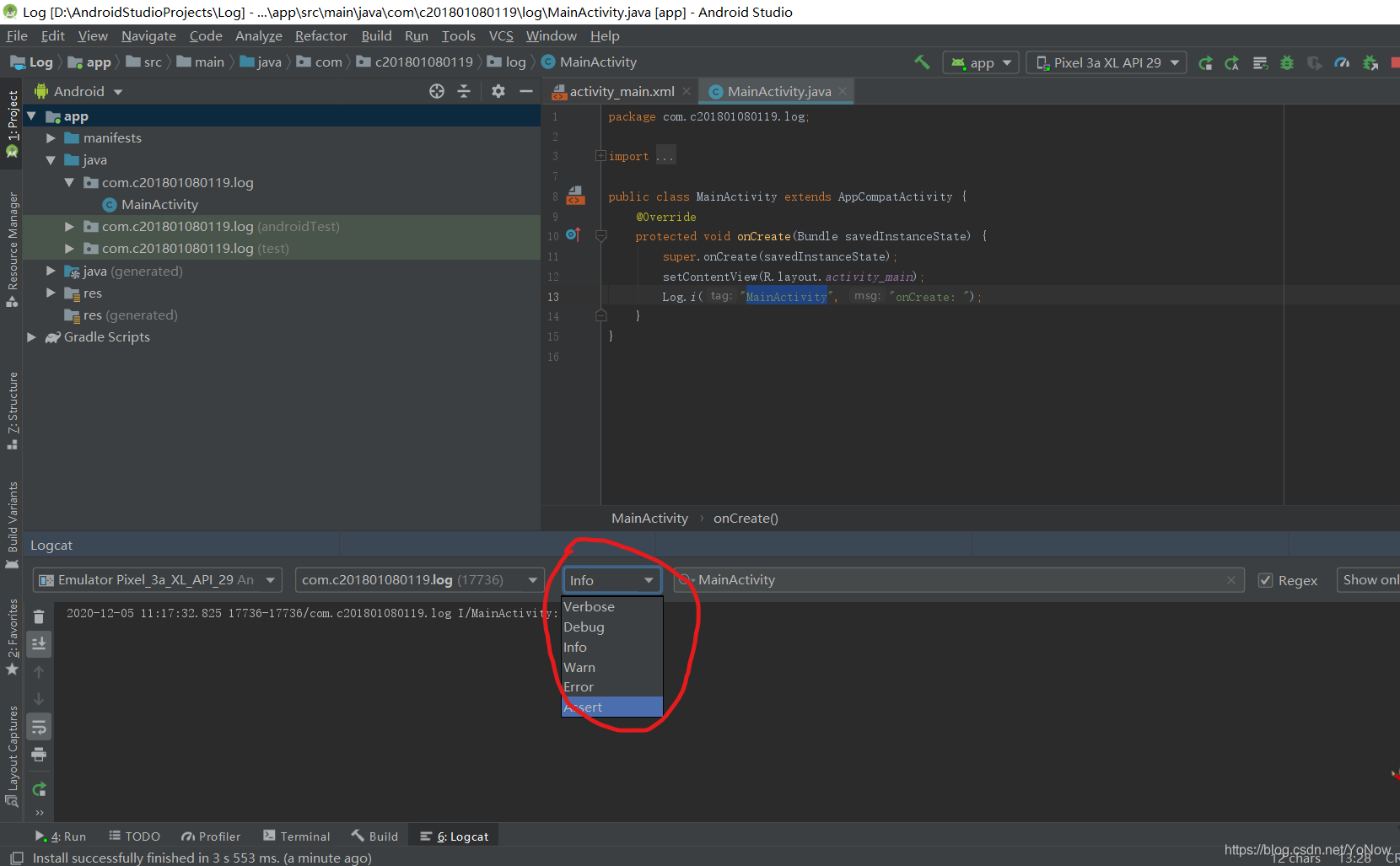Expand the res folder

click(x=51, y=293)
